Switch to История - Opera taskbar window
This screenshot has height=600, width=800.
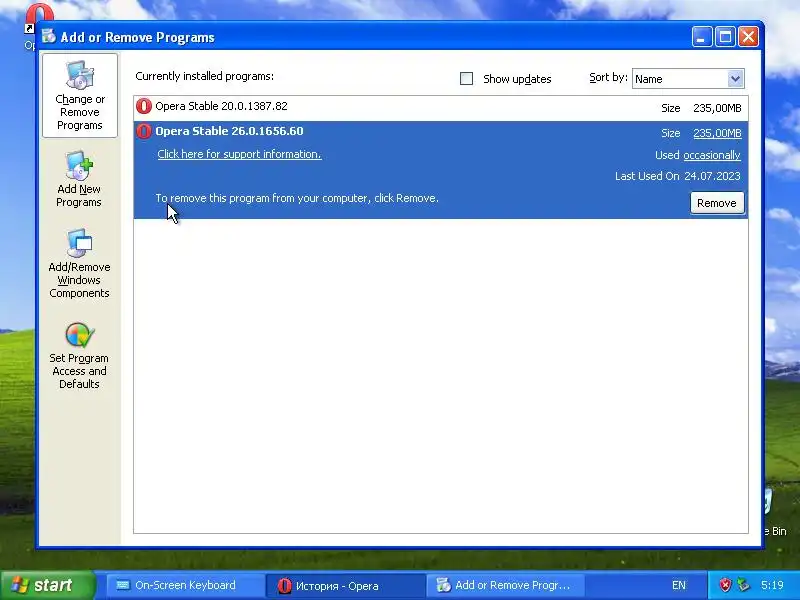(345, 585)
